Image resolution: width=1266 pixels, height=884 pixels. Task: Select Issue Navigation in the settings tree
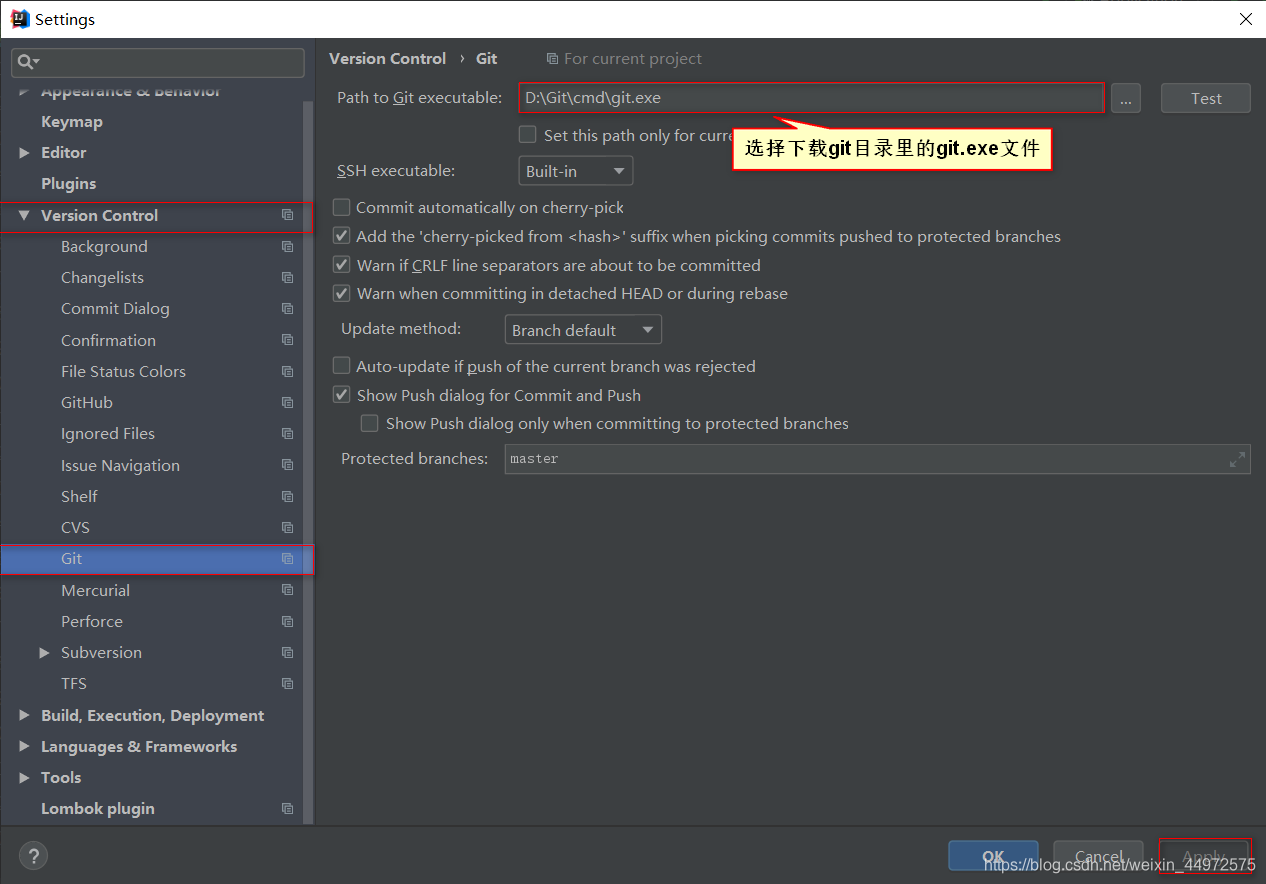[120, 465]
